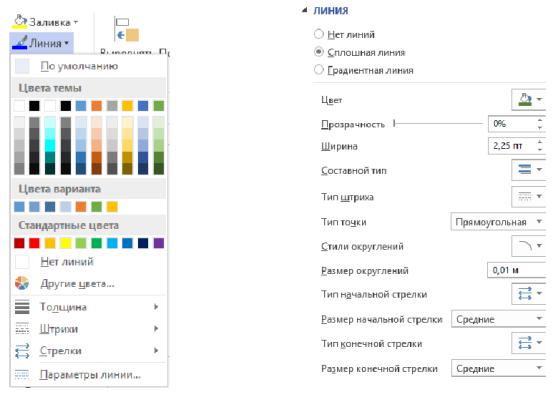Click the Составной тип lines icon

pyautogui.click(x=528, y=170)
